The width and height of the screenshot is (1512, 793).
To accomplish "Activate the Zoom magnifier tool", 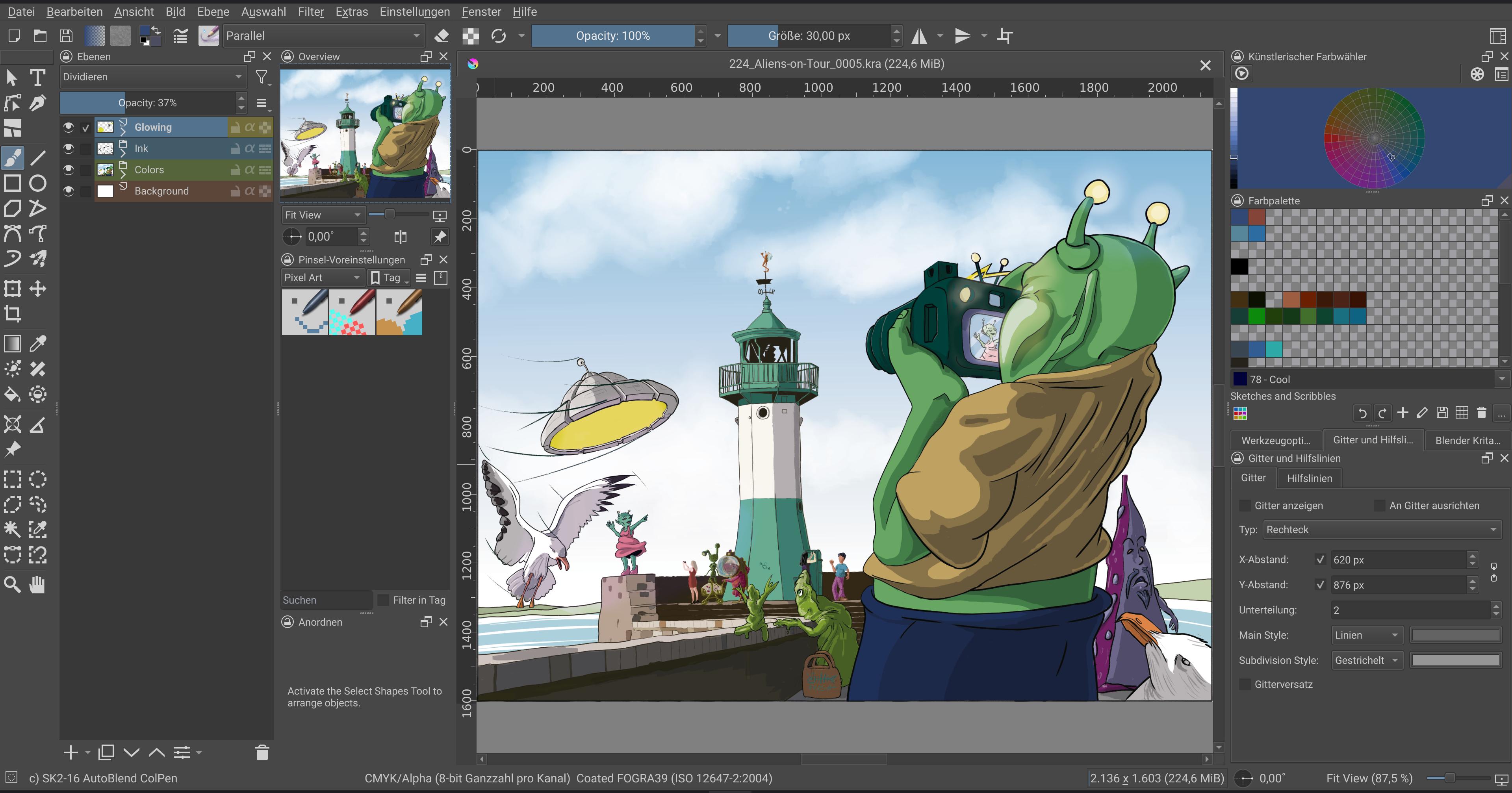I will (12, 584).
